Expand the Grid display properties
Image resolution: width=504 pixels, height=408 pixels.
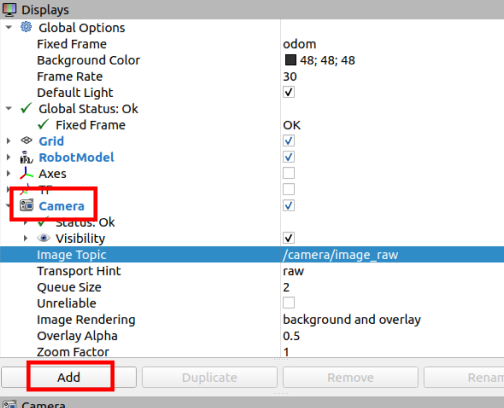click(x=9, y=141)
